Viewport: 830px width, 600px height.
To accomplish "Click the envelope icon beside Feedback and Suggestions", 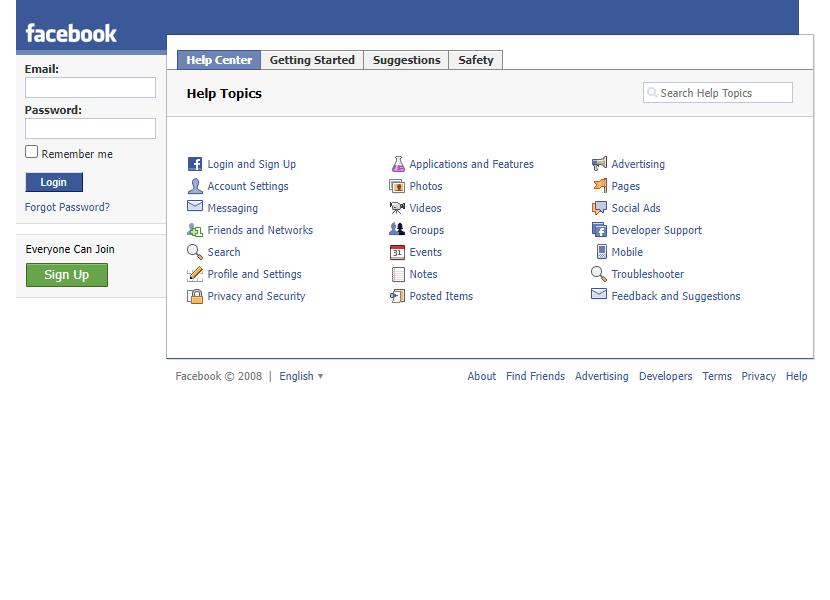I will click(599, 293).
